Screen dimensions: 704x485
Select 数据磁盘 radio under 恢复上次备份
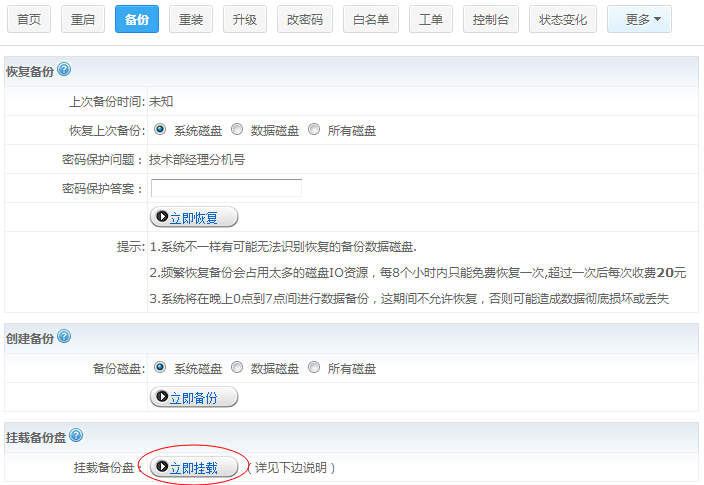pos(237,129)
